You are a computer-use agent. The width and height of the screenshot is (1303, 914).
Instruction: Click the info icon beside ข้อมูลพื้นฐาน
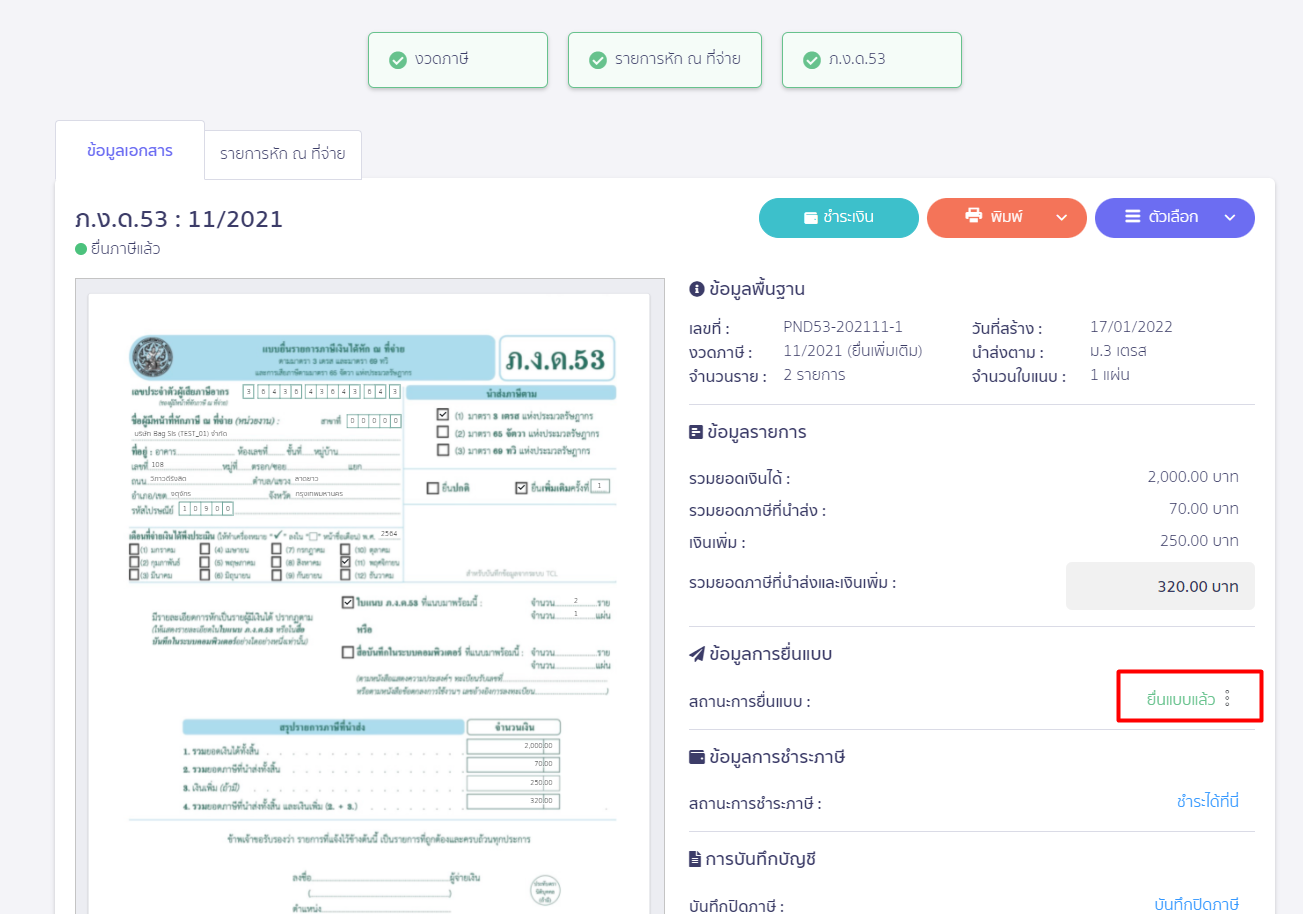[x=697, y=289]
